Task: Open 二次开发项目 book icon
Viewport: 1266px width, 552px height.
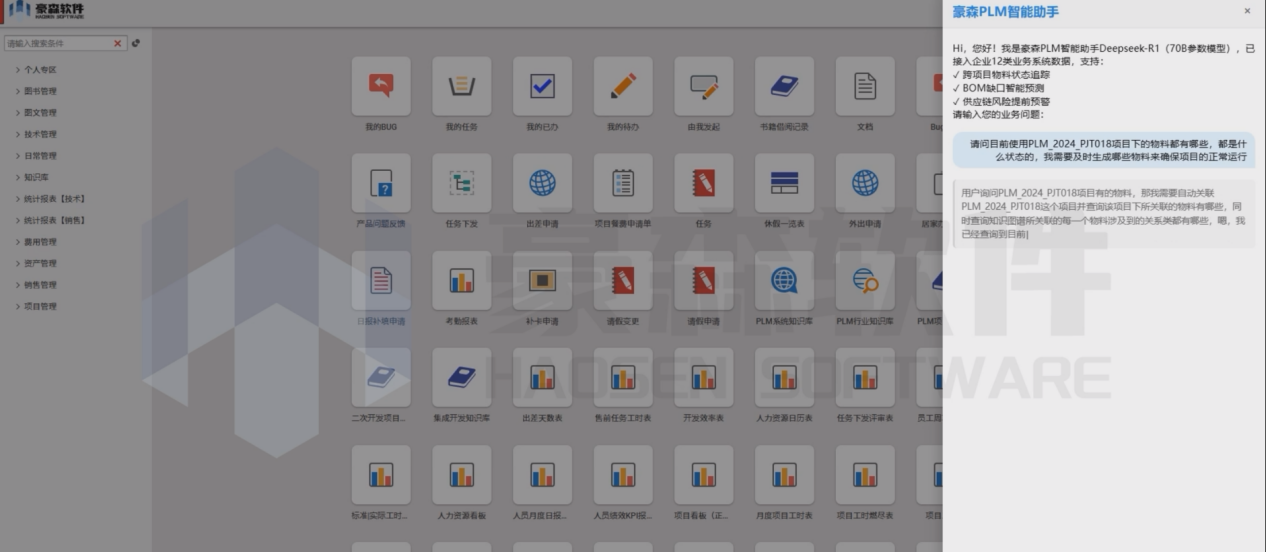Action: click(381, 377)
